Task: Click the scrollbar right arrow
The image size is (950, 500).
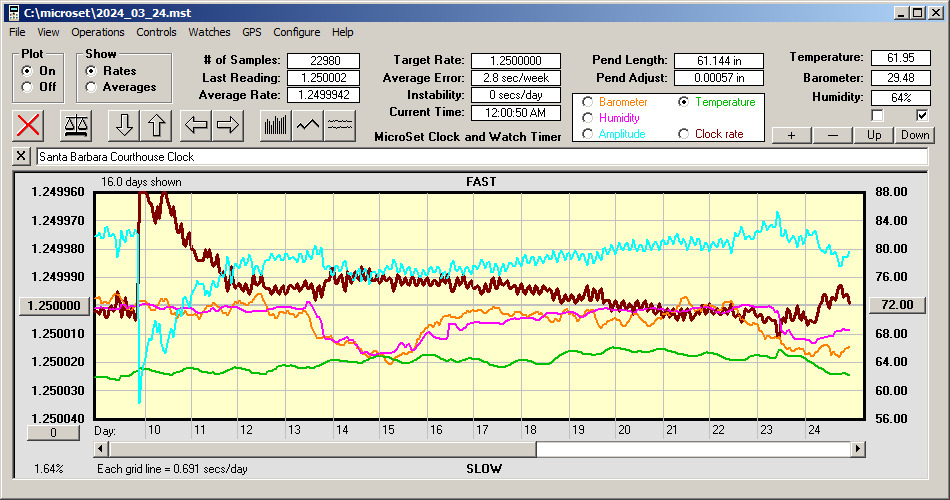Action: click(x=857, y=449)
